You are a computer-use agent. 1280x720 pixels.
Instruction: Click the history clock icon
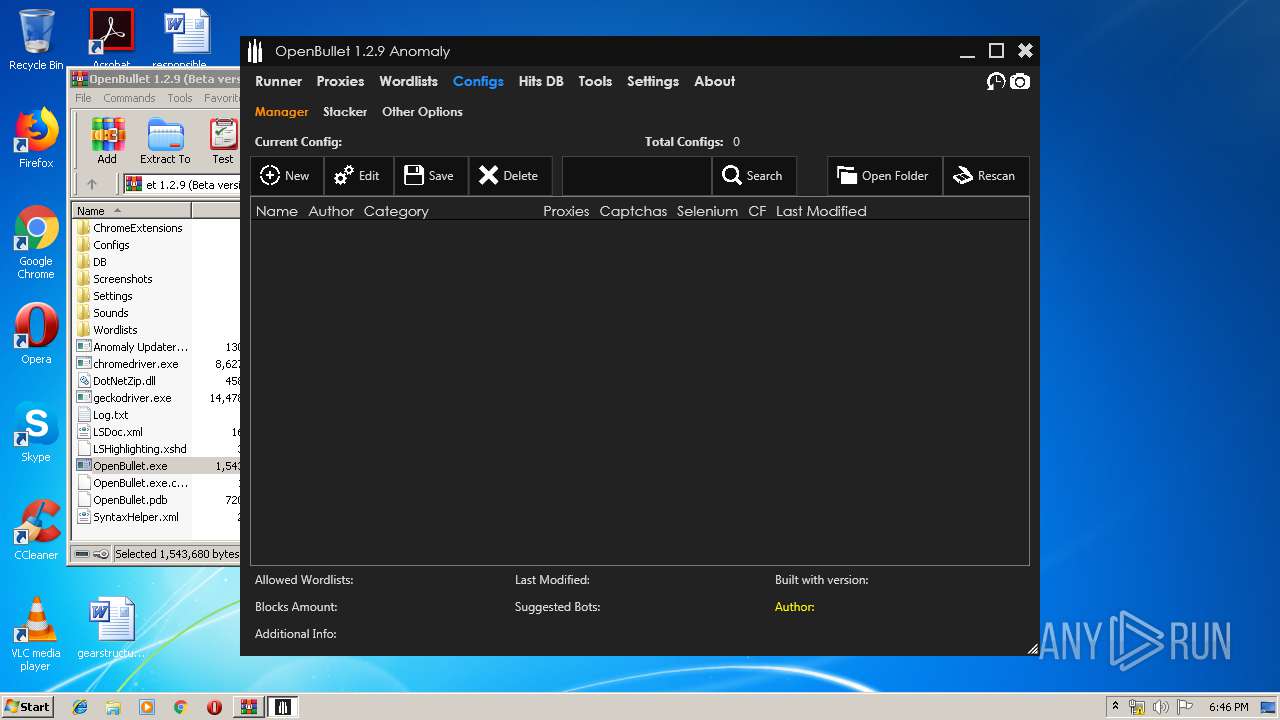(996, 82)
